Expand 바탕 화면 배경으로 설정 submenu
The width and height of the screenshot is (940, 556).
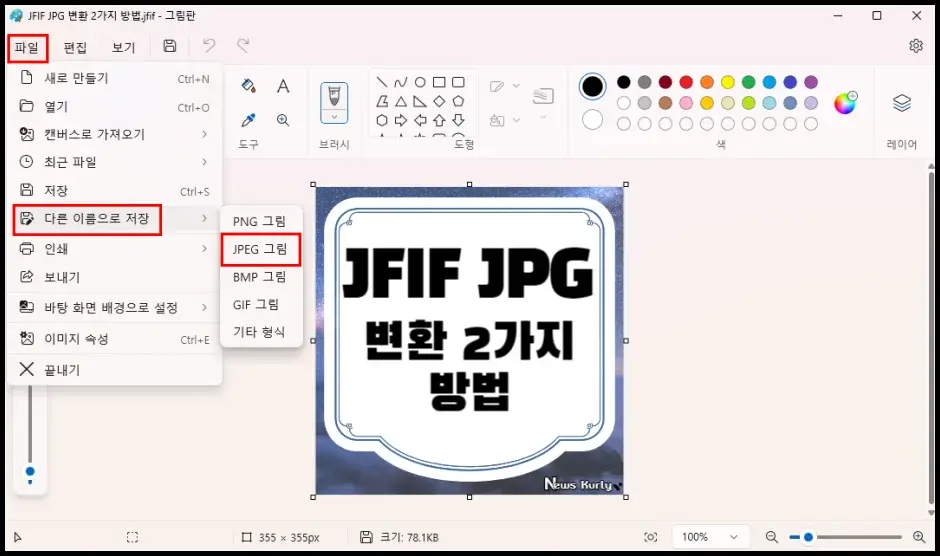(115, 308)
